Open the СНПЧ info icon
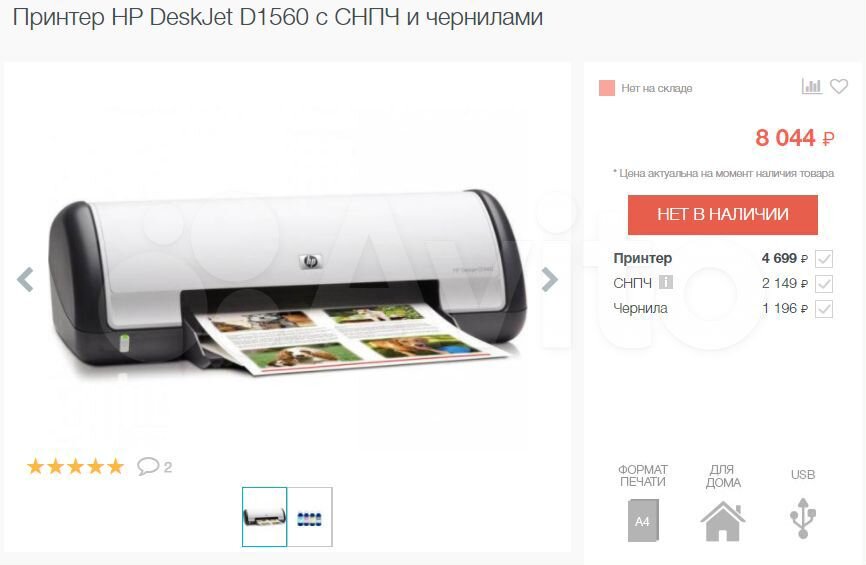866x565 pixels. tap(666, 282)
